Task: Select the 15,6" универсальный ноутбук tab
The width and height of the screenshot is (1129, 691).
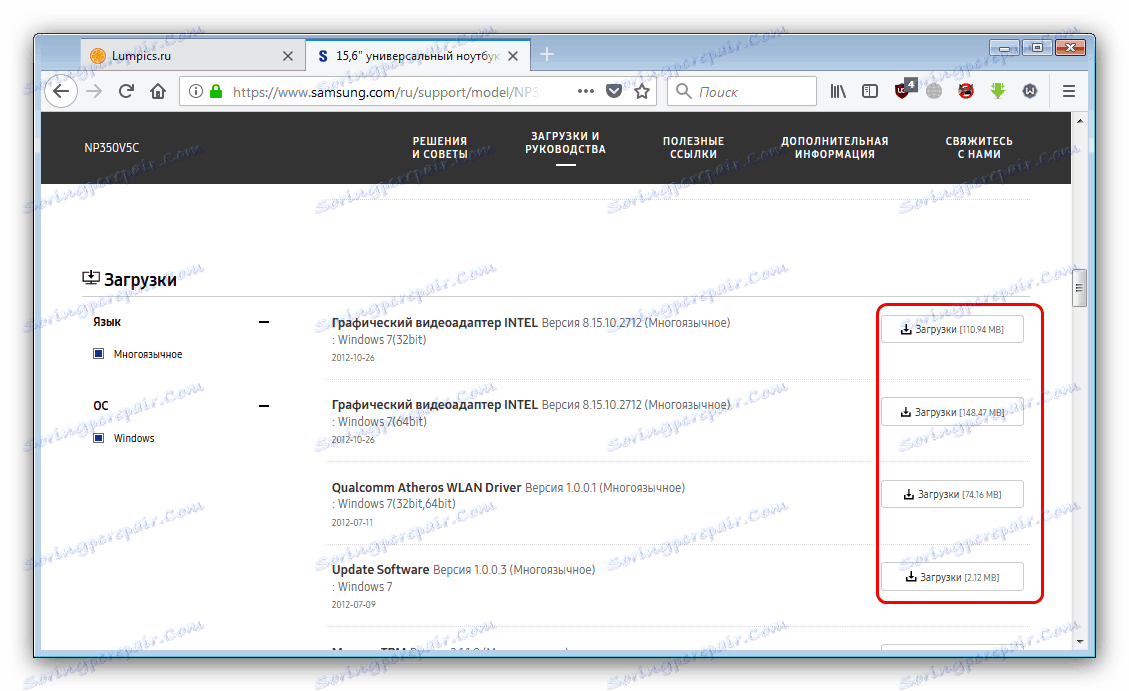Action: click(x=418, y=55)
